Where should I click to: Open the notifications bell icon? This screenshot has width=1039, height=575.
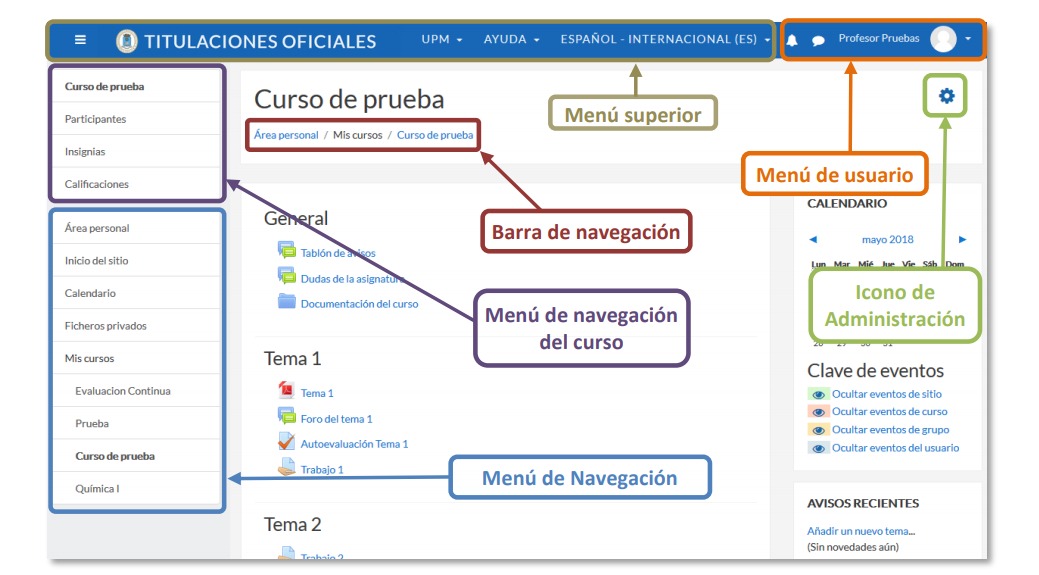(792, 40)
